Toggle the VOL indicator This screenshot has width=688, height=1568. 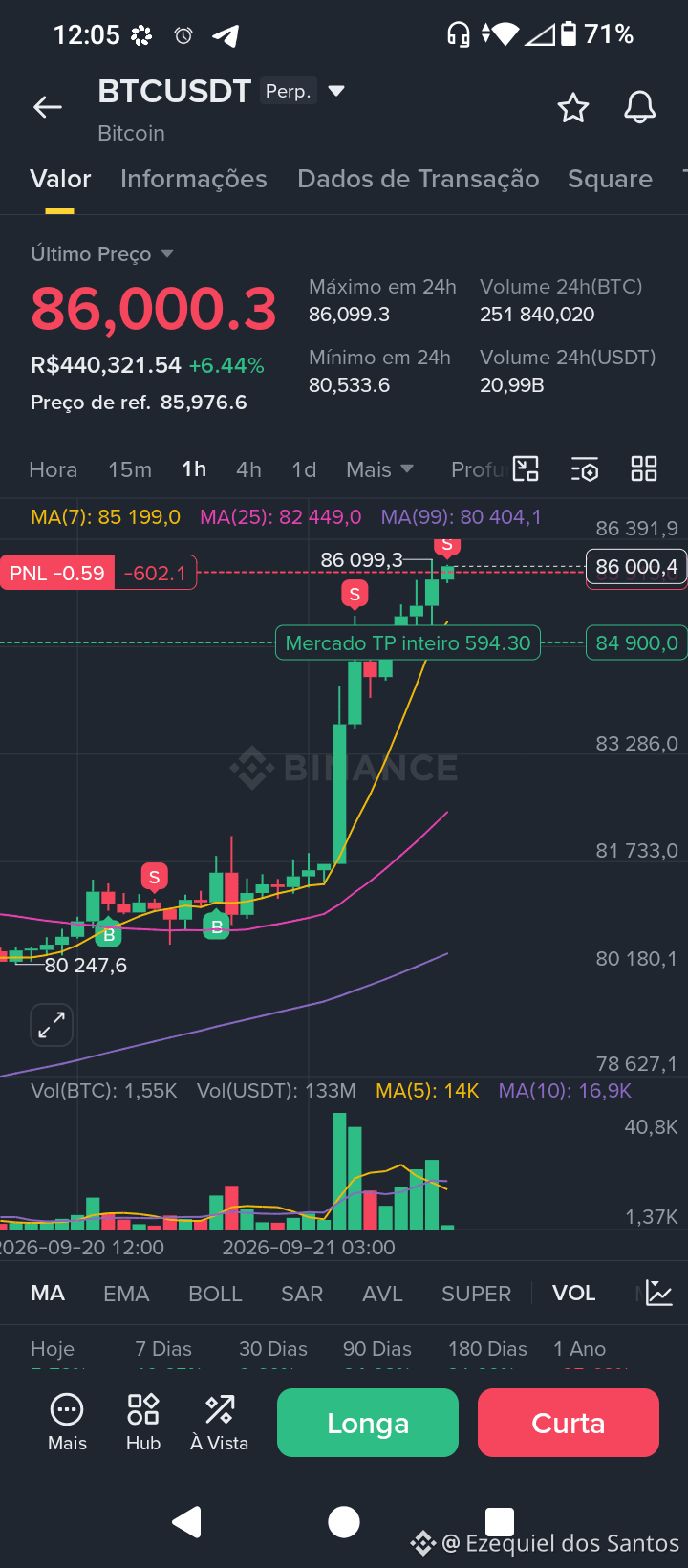tap(574, 1293)
